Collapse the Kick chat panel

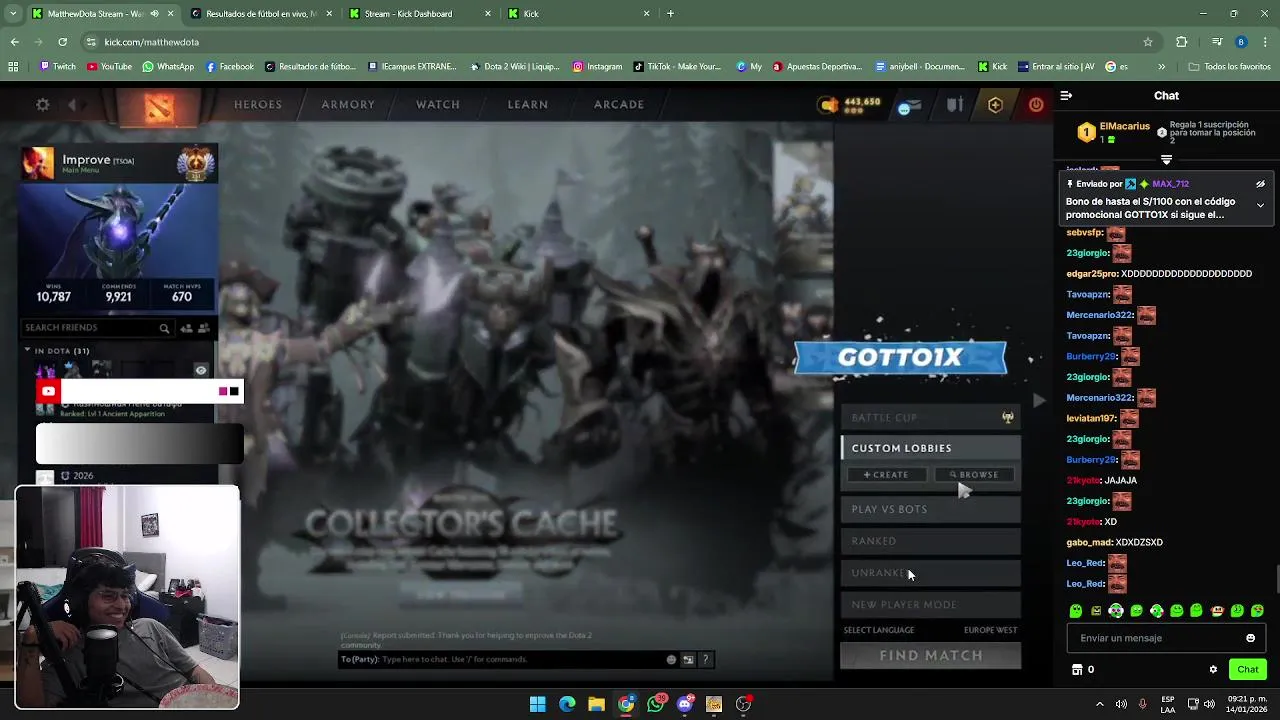[1066, 96]
